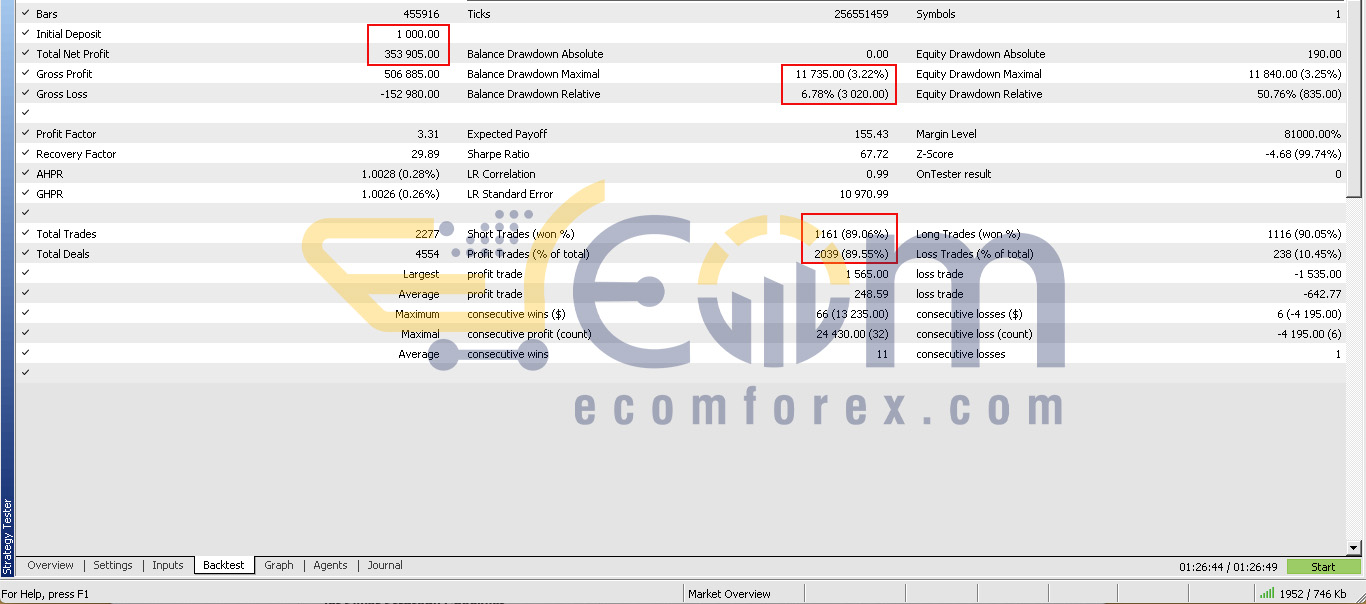The height and width of the screenshot is (604, 1366).
Task: Click the checkmark on the Largest row
Action: 25,274
